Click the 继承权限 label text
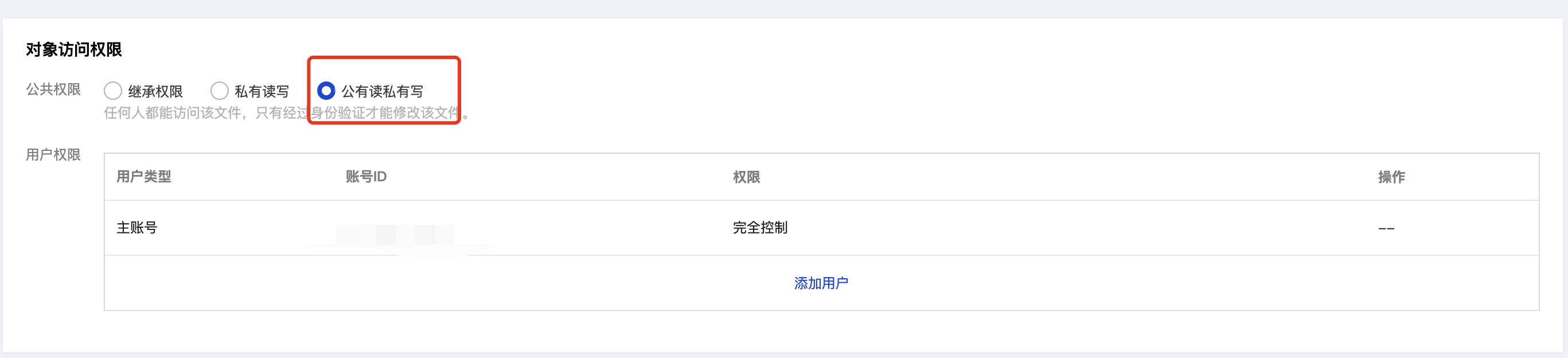The height and width of the screenshot is (358, 1568). pyautogui.click(x=155, y=91)
